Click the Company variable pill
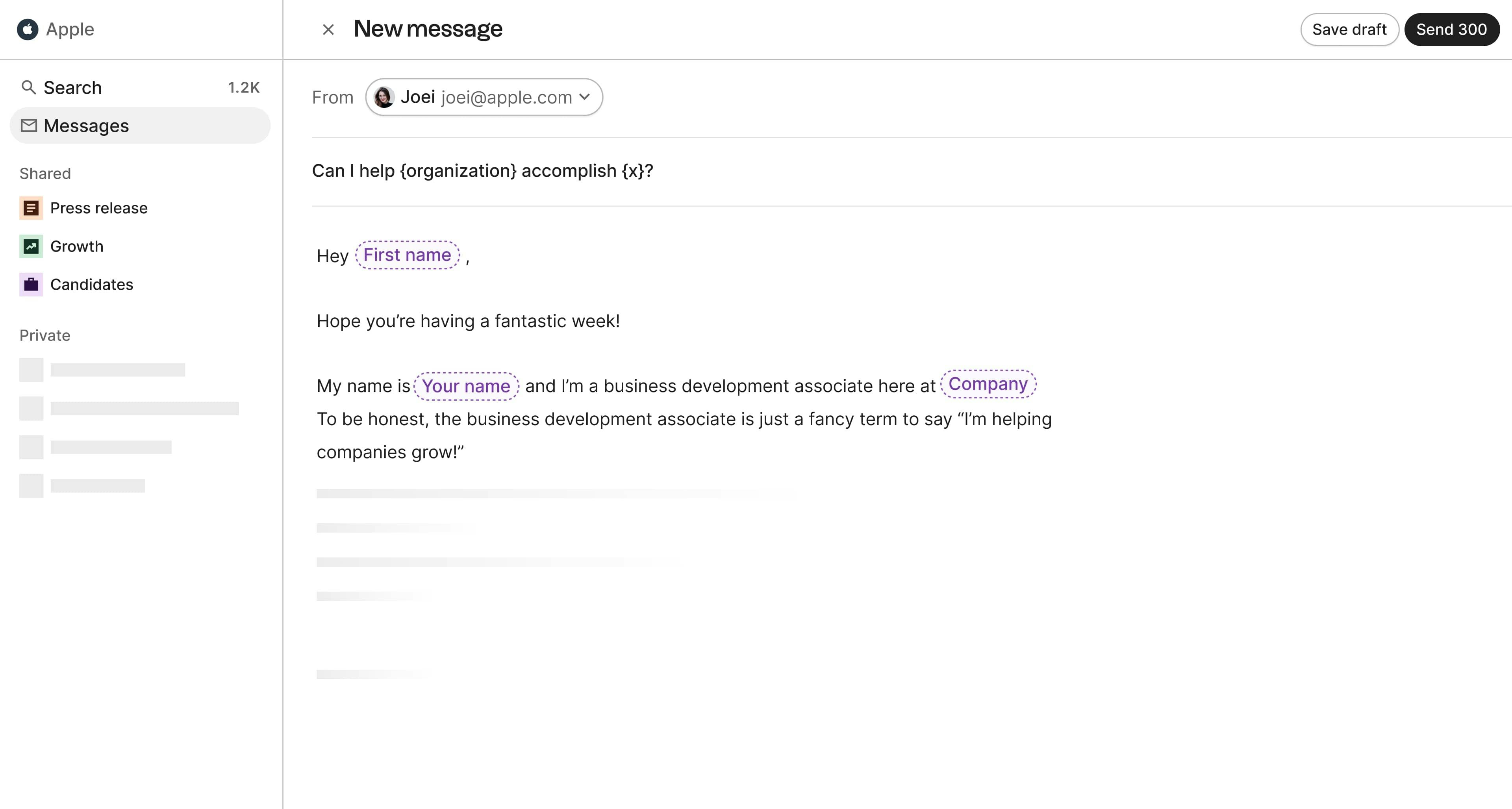This screenshot has height=809, width=1512. point(988,384)
